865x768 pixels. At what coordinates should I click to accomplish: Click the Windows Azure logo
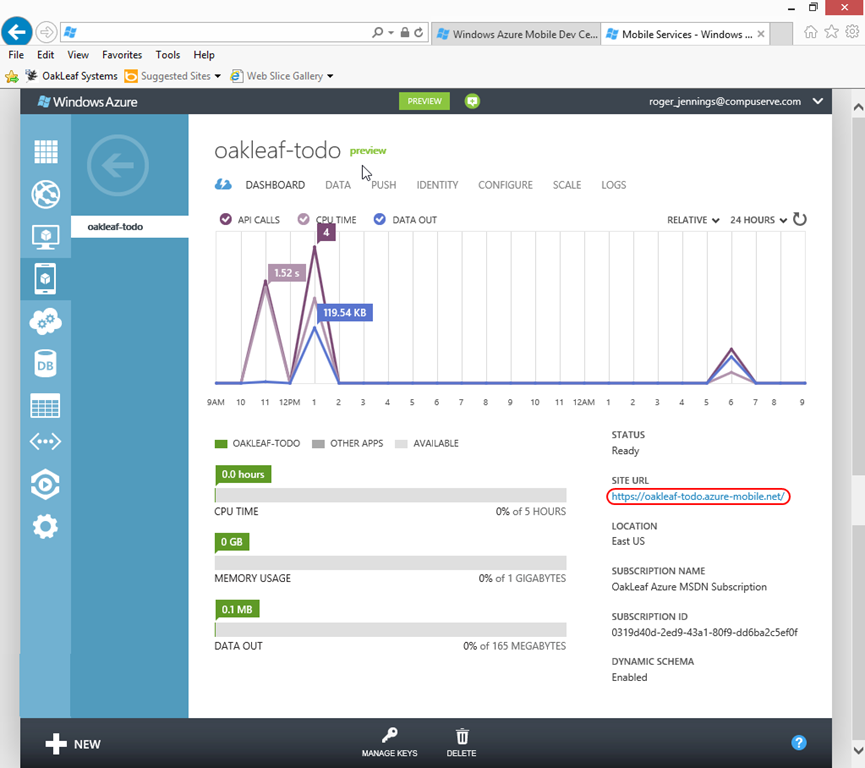(x=88, y=102)
